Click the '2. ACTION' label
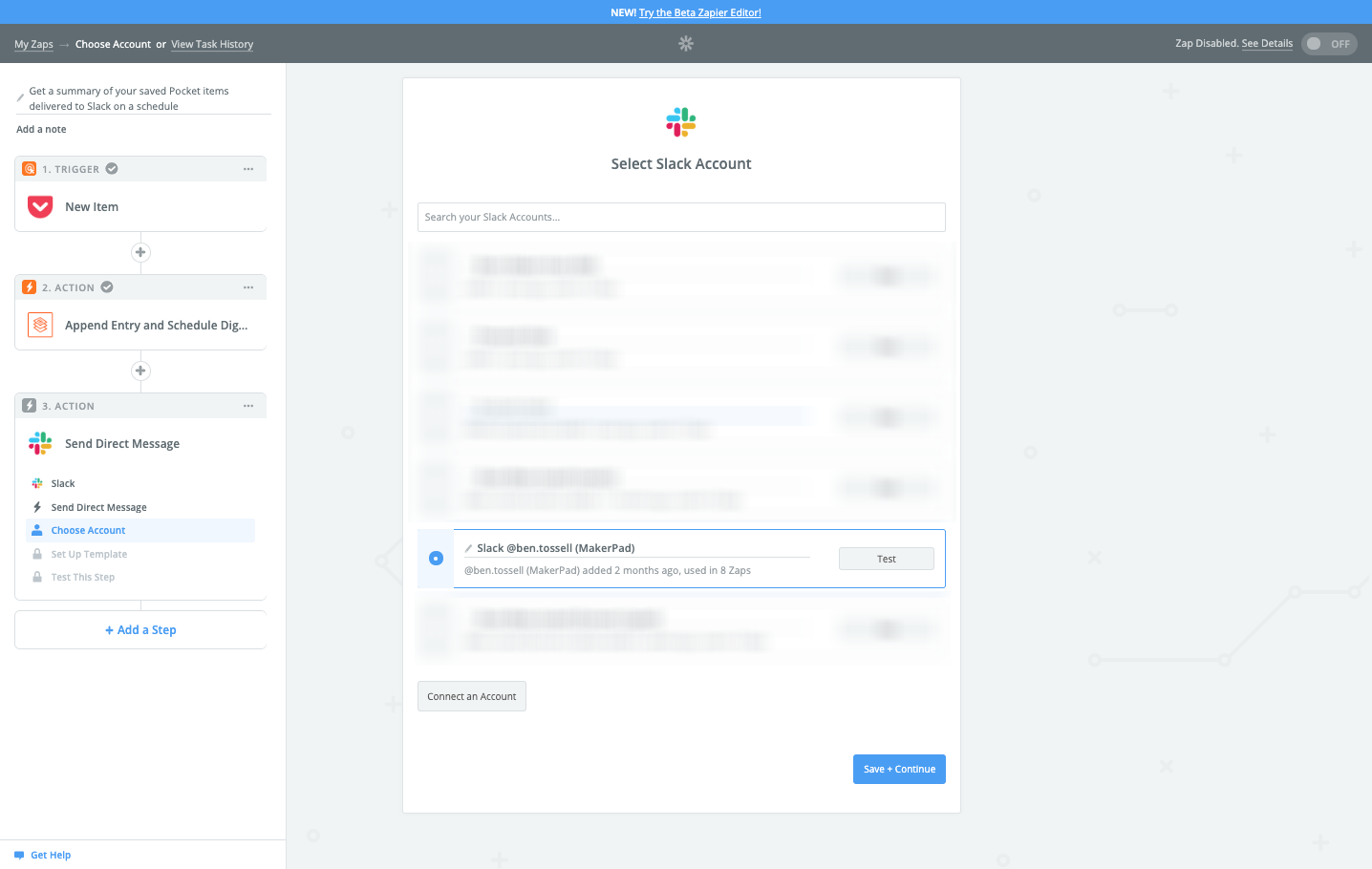1372x869 pixels. point(68,287)
